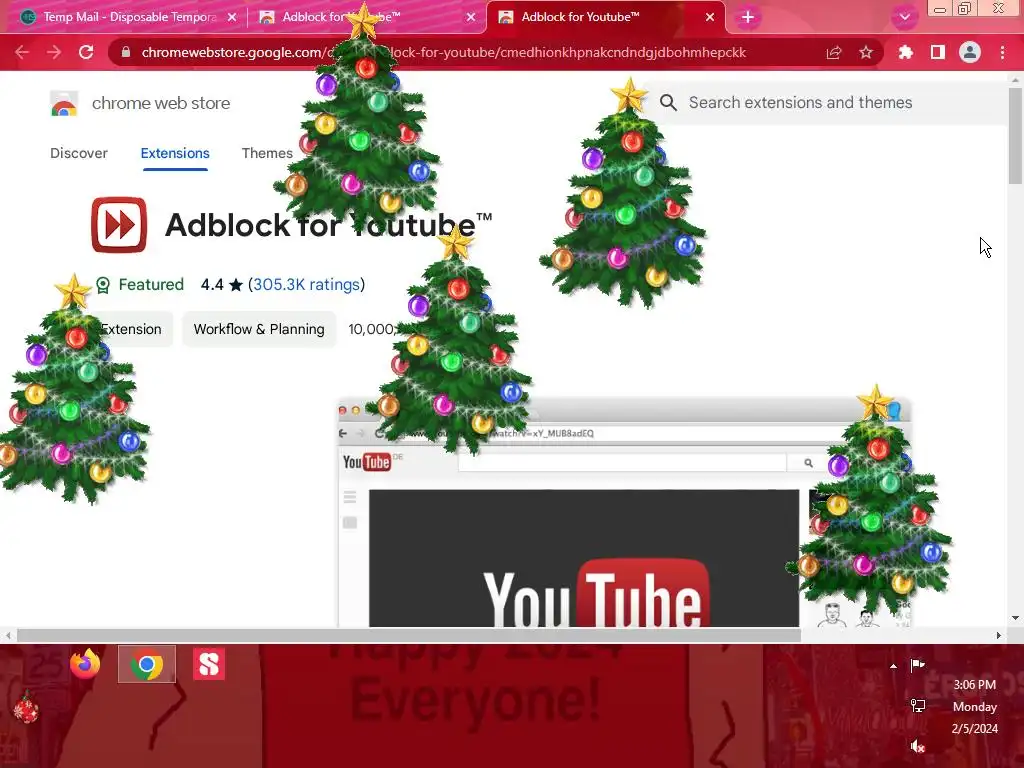Click the YouTube screenshot preview image
The height and width of the screenshot is (768, 1024).
point(623,512)
